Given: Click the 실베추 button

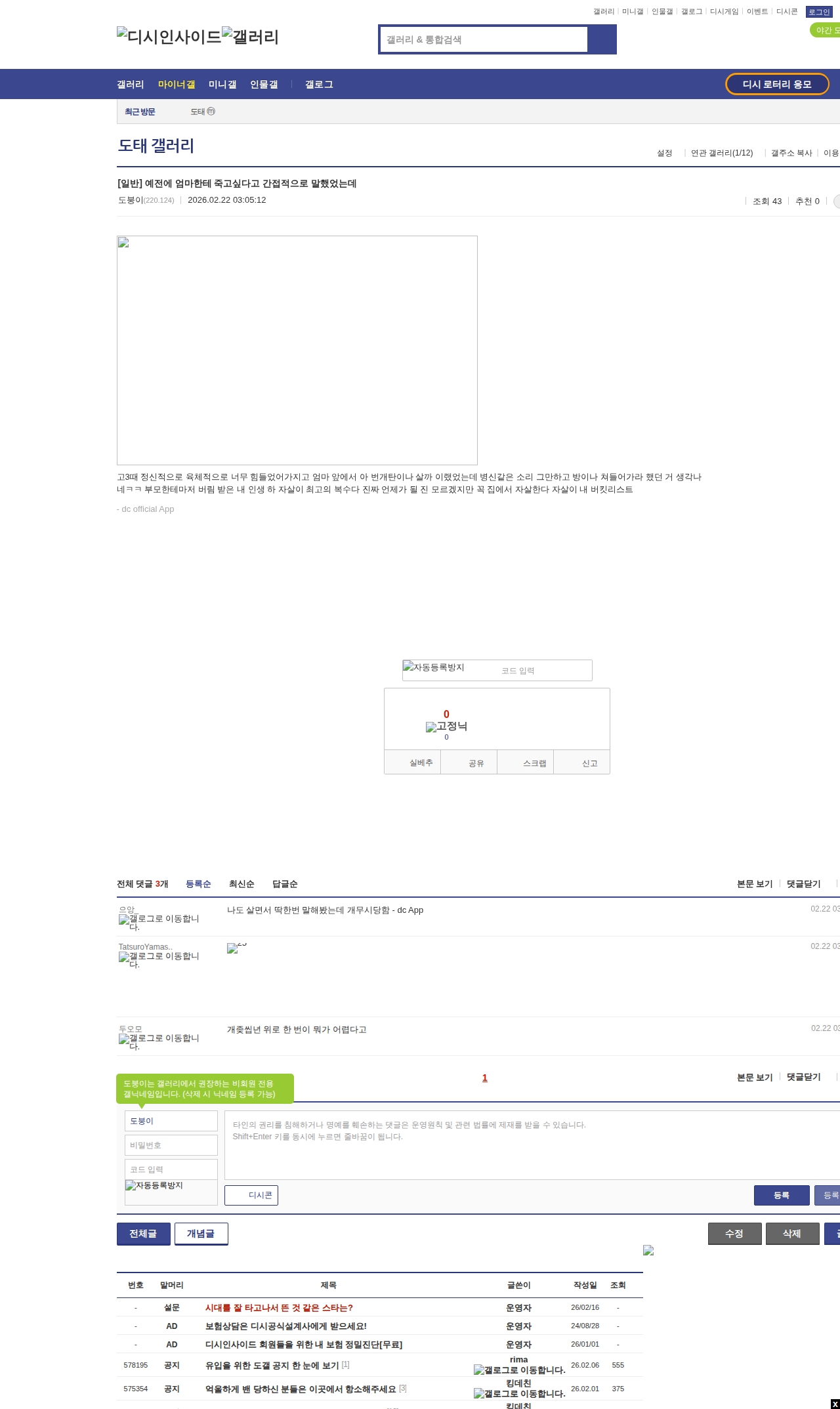Looking at the screenshot, I should point(413,763).
